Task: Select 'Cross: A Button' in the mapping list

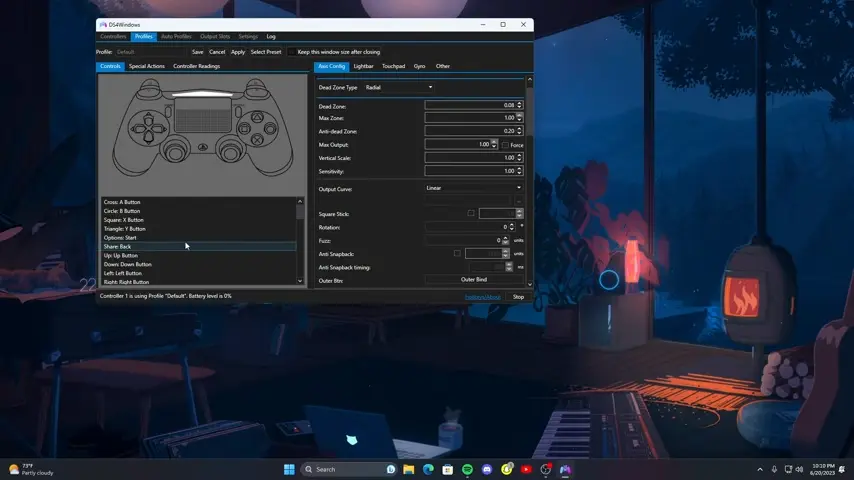Action: [x=198, y=202]
